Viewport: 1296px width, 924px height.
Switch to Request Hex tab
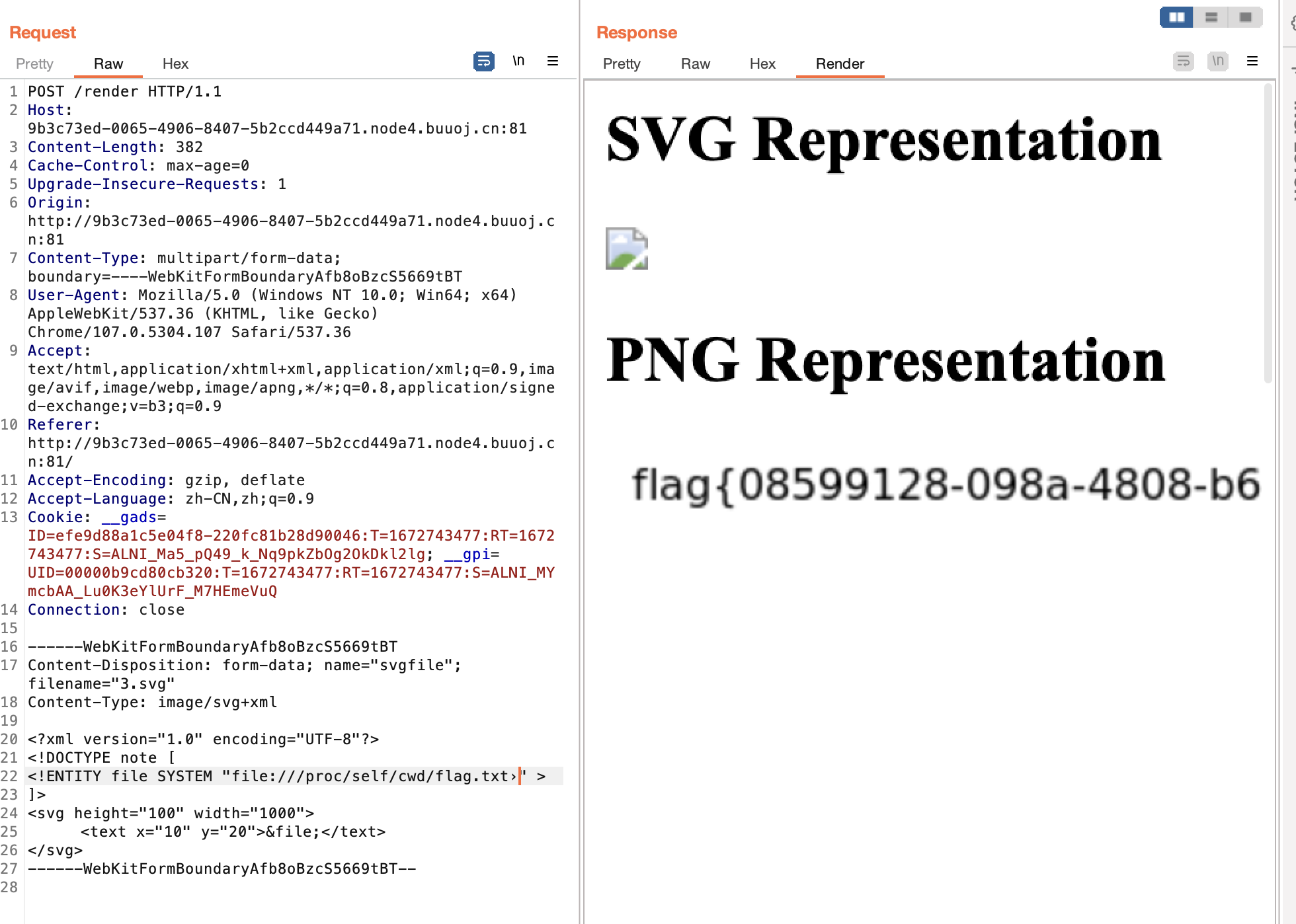click(x=175, y=63)
